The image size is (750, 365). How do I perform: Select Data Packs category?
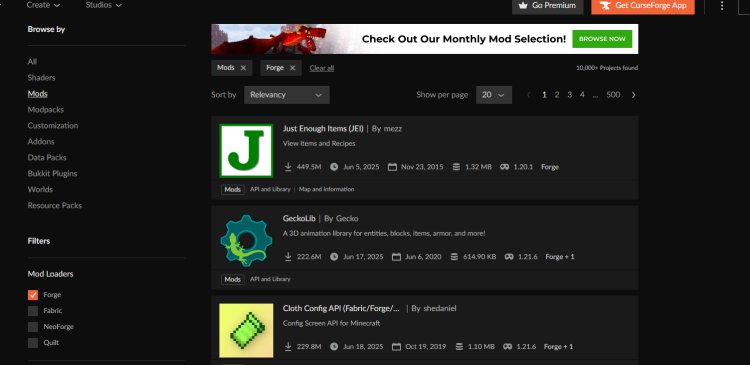47,157
